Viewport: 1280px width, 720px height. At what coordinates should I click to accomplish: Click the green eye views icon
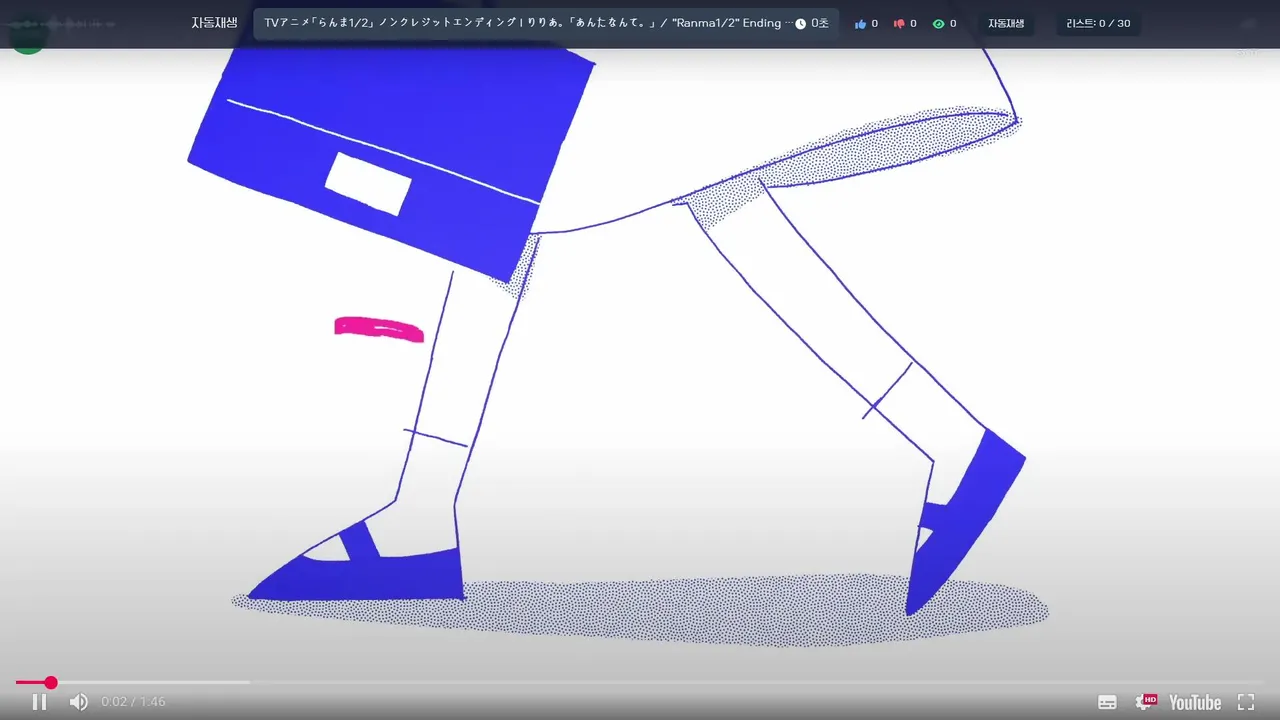938,23
